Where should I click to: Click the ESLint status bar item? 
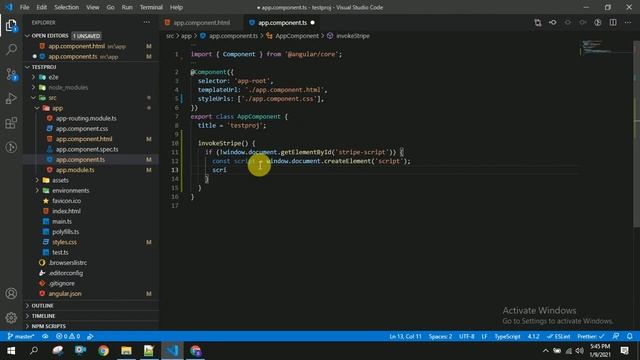pyautogui.click(x=559, y=336)
